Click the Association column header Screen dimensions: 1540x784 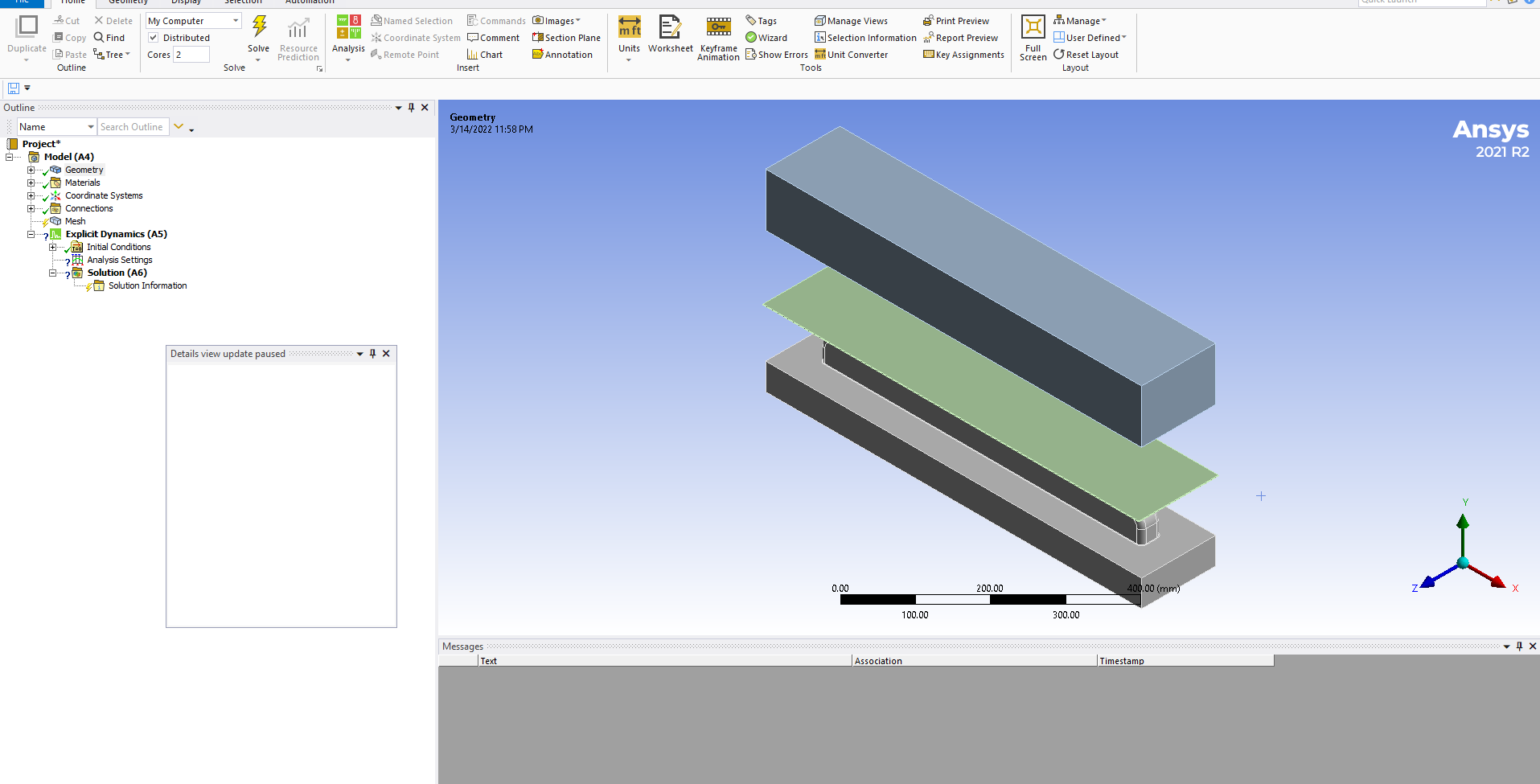click(975, 661)
